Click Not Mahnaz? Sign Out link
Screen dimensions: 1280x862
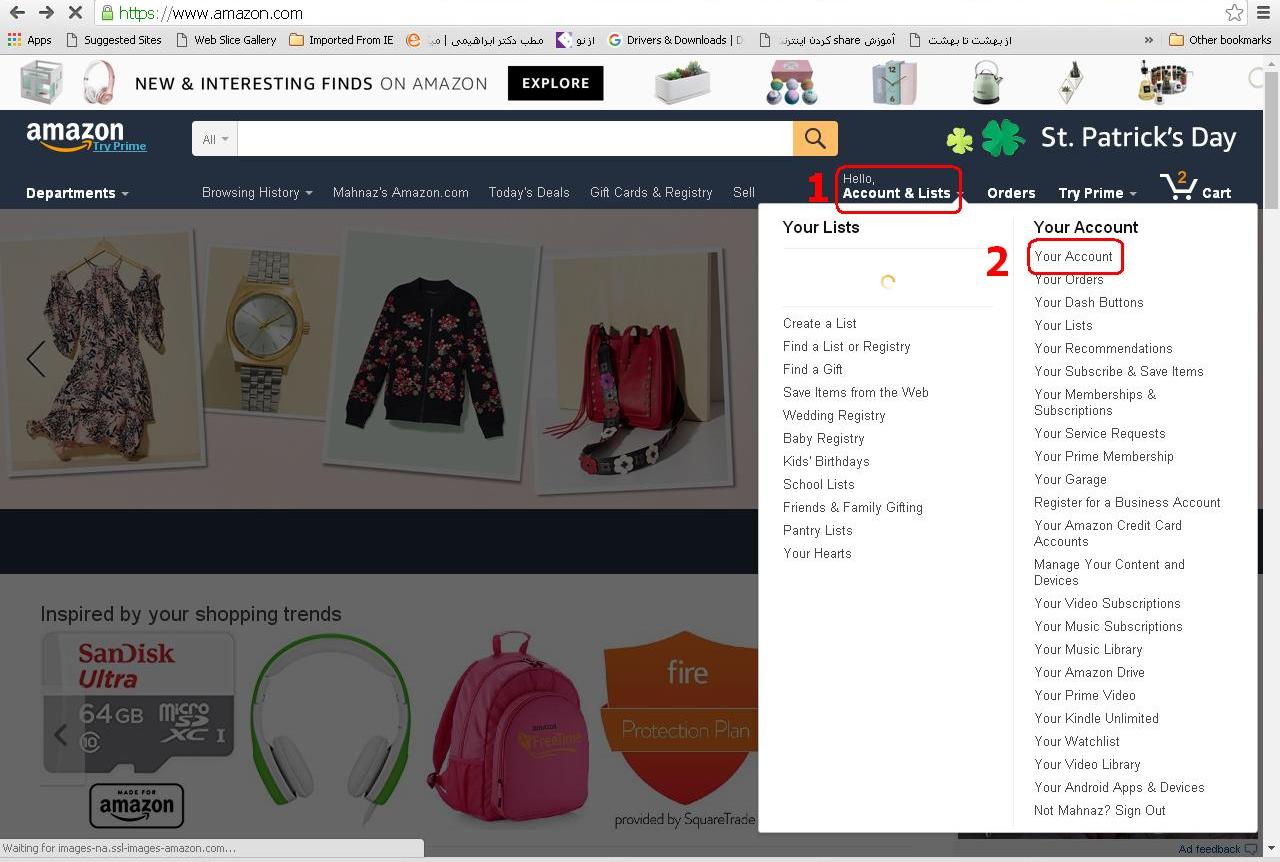pos(1100,810)
